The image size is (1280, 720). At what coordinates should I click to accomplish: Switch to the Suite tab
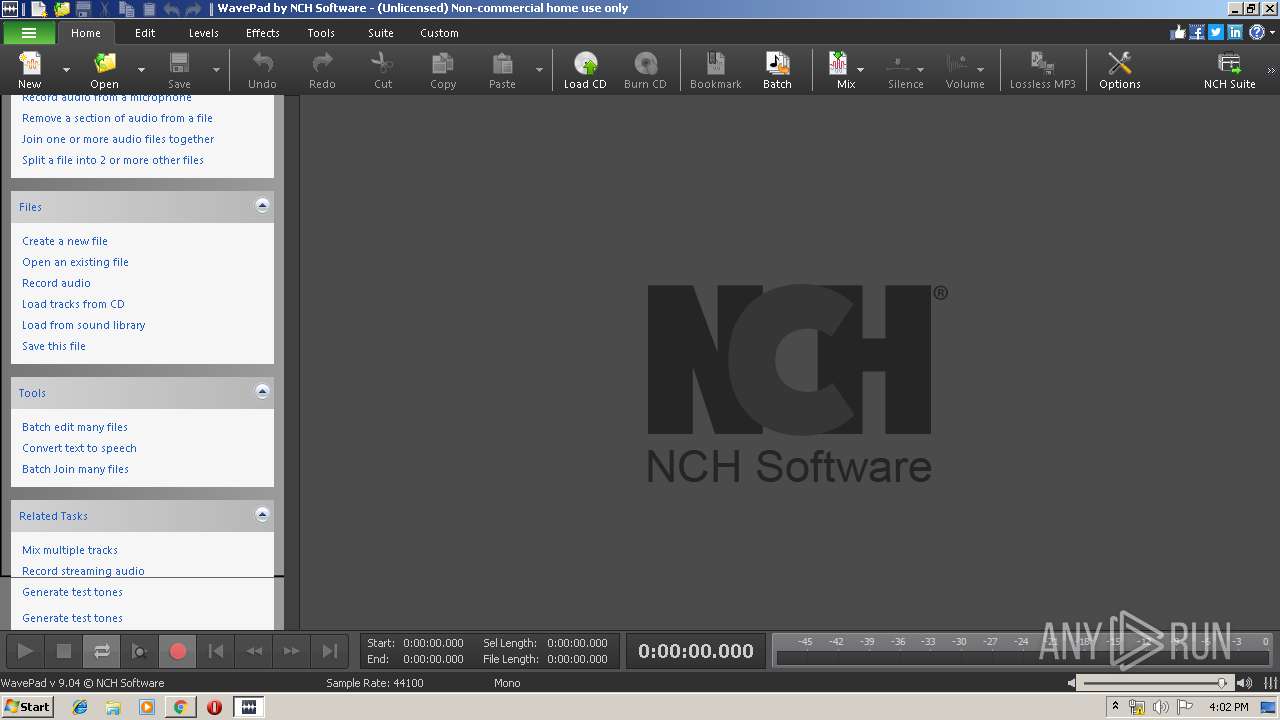click(x=381, y=33)
